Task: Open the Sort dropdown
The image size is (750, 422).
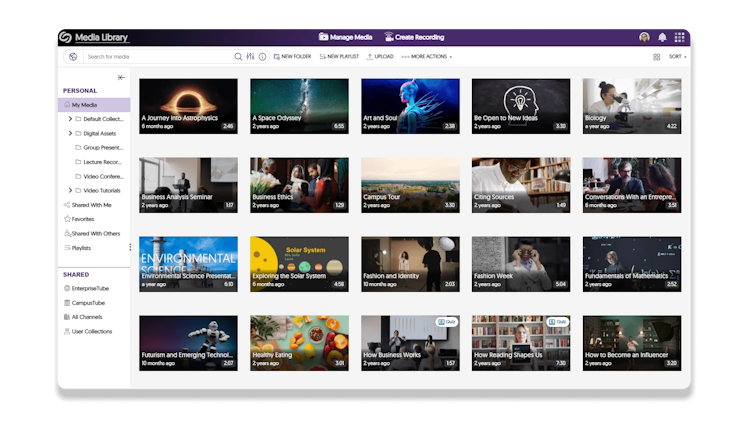Action: tap(677, 56)
